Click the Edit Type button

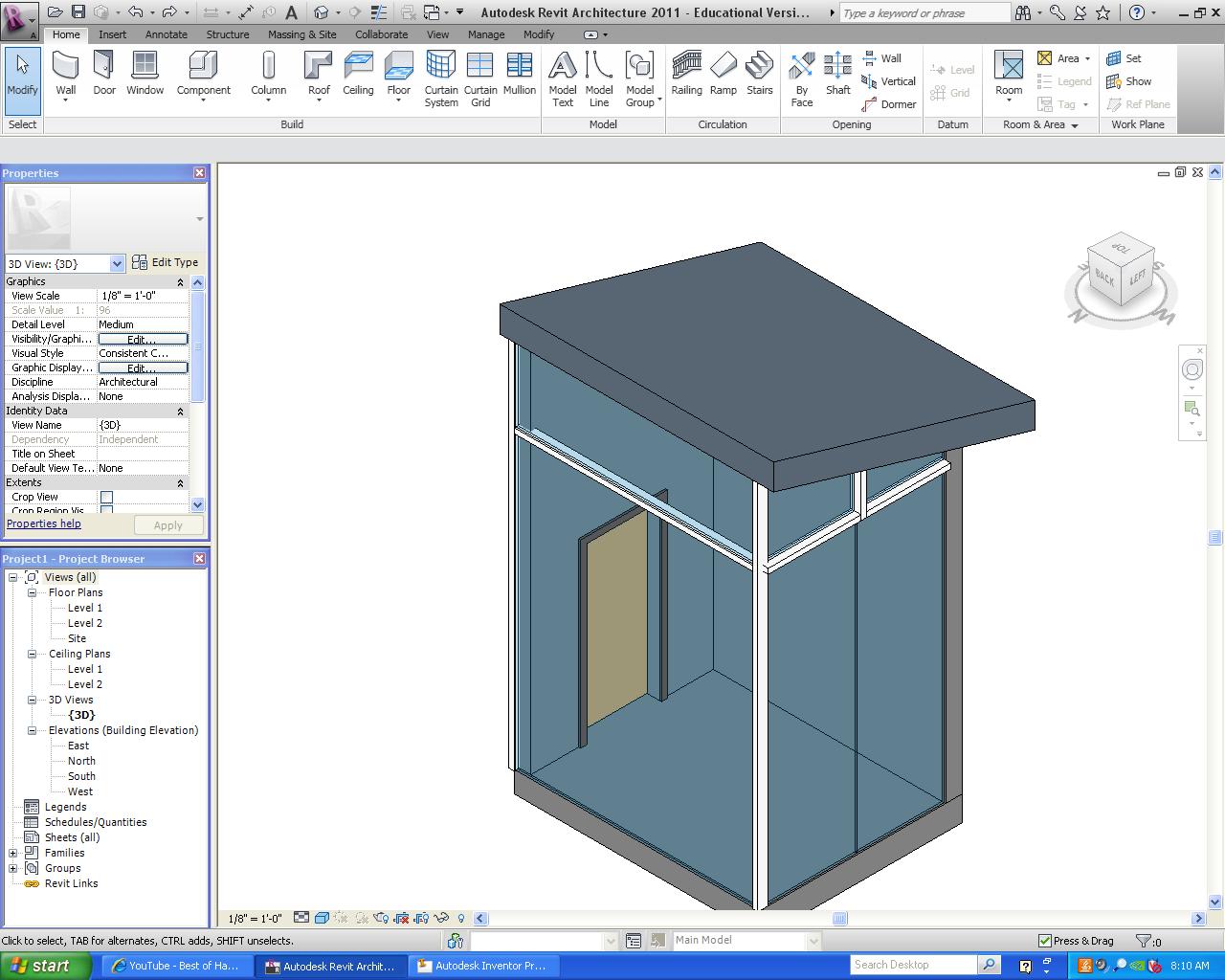[166, 262]
